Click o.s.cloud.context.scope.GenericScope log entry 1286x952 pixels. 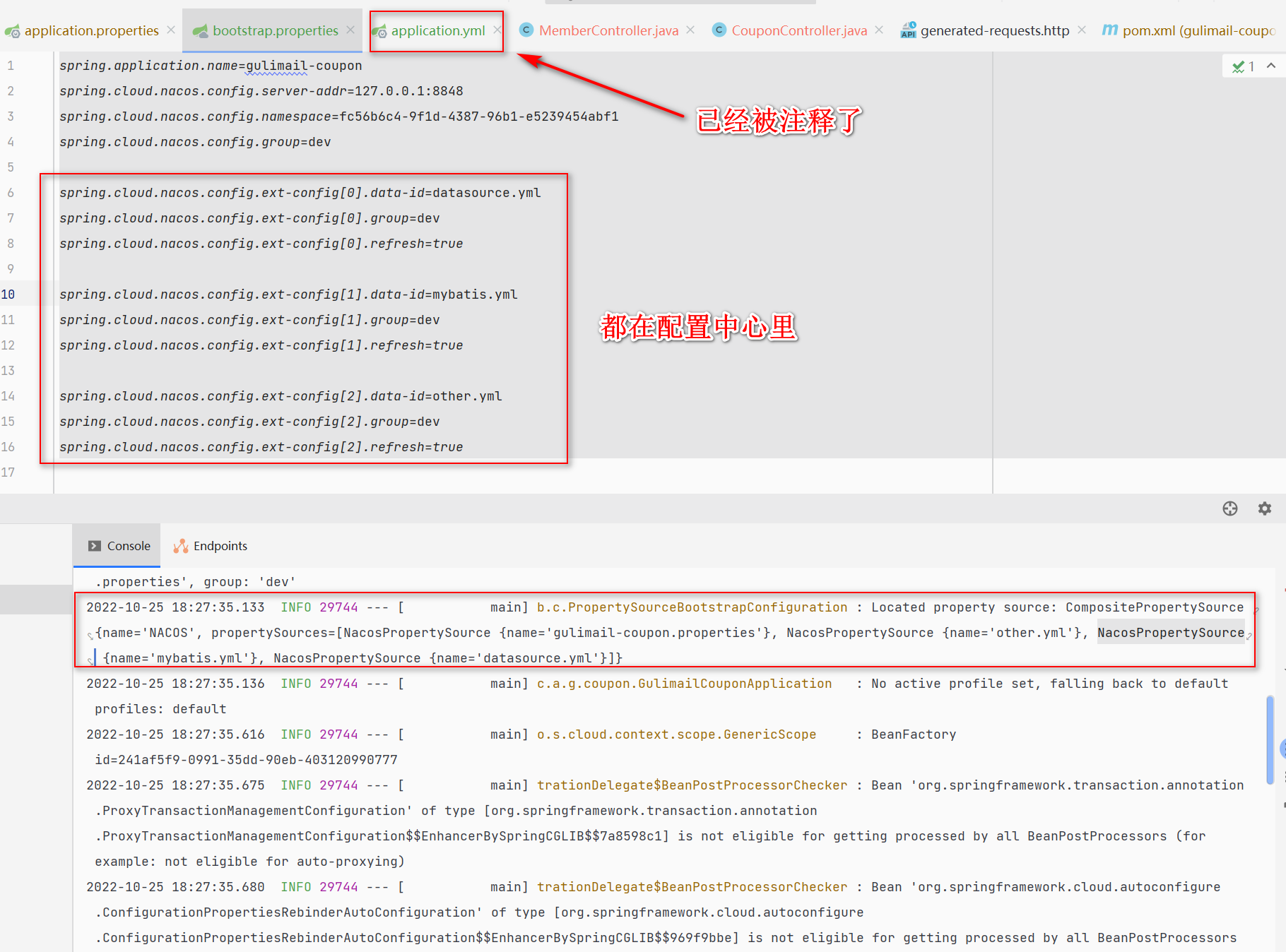(x=676, y=734)
